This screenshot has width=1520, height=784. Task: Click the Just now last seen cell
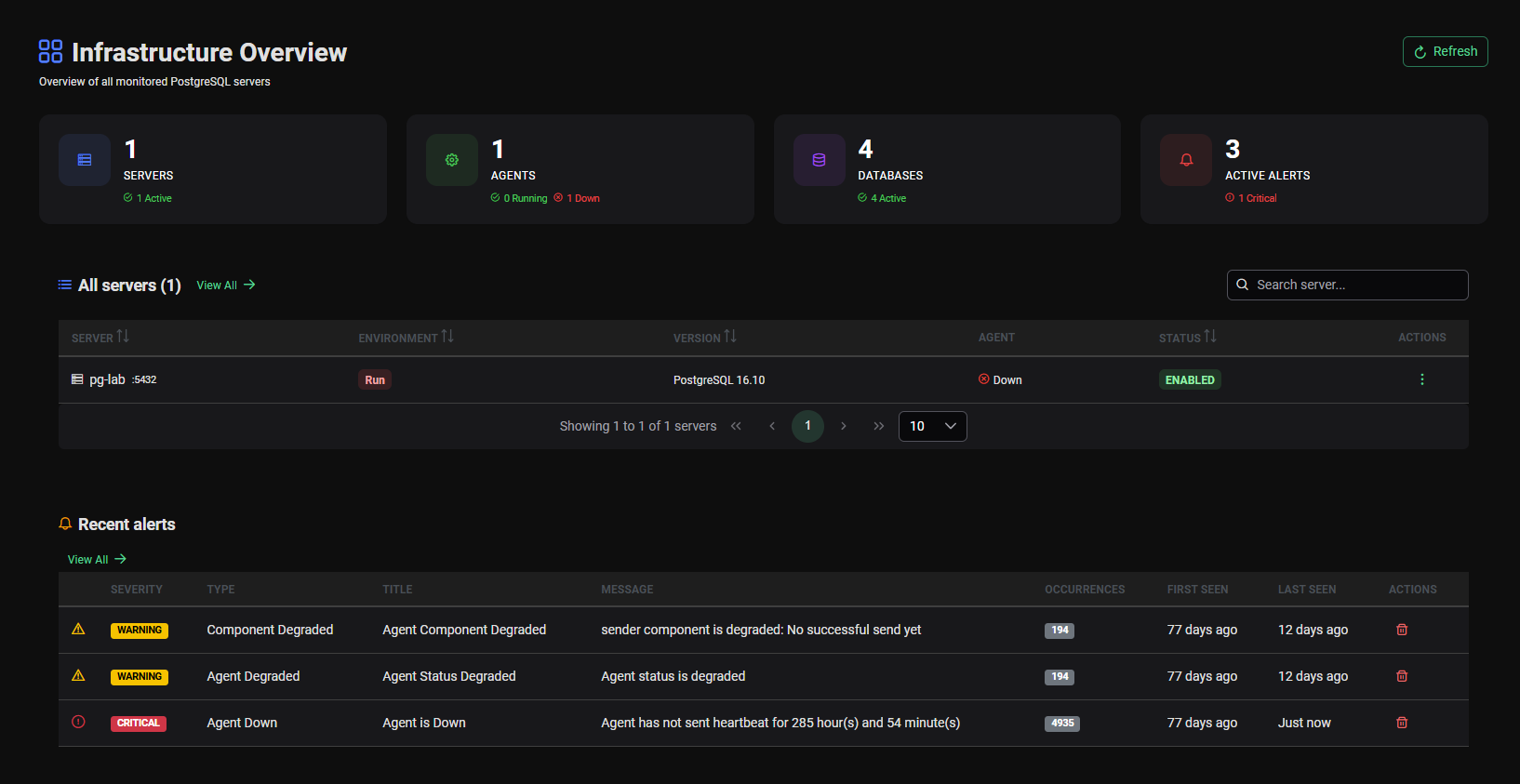[x=1304, y=723]
